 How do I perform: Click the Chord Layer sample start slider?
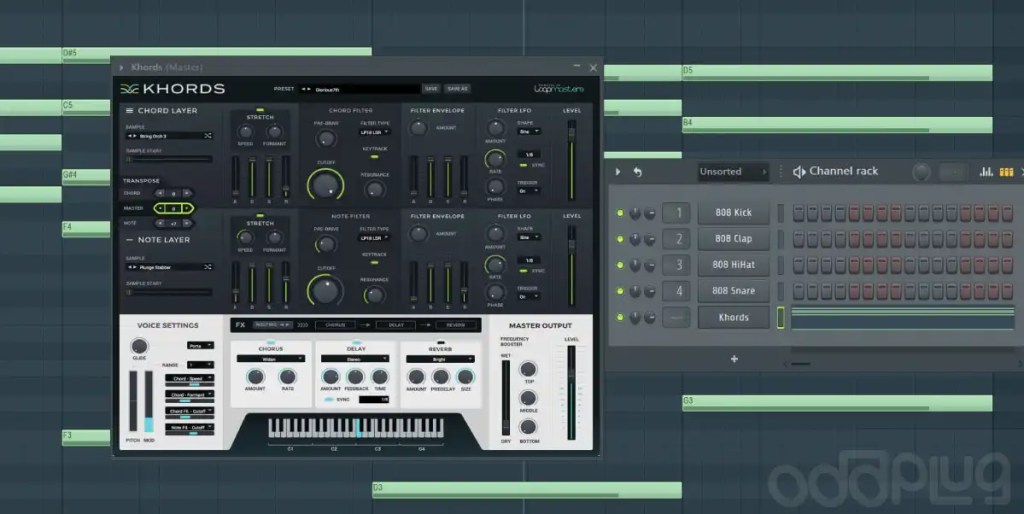168,159
